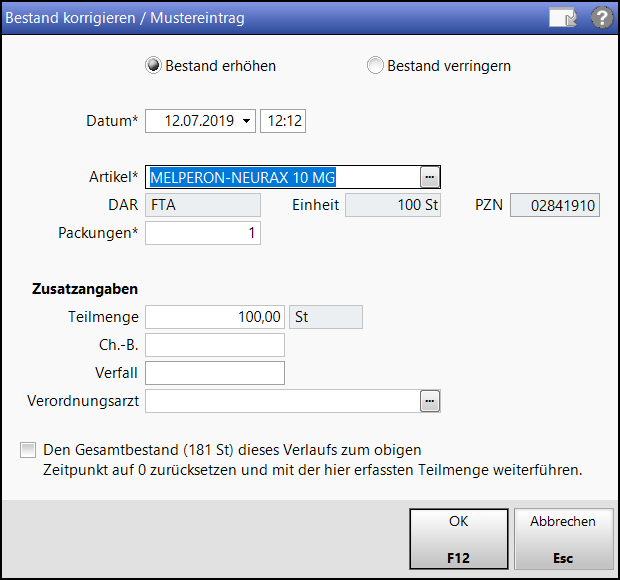Open the help question mark icon

[x=602, y=18]
